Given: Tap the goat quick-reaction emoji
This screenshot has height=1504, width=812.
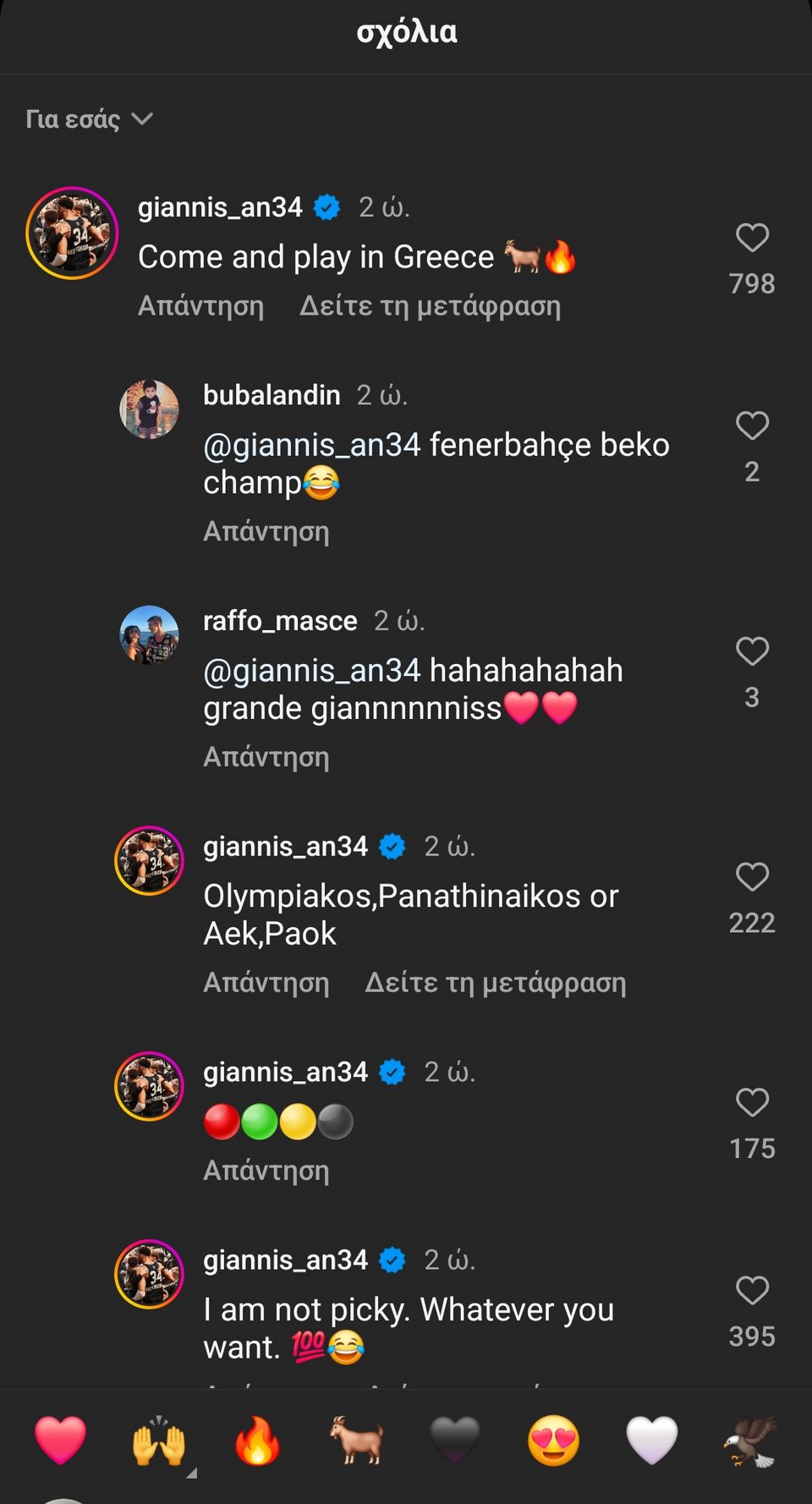Looking at the screenshot, I should 356,1440.
